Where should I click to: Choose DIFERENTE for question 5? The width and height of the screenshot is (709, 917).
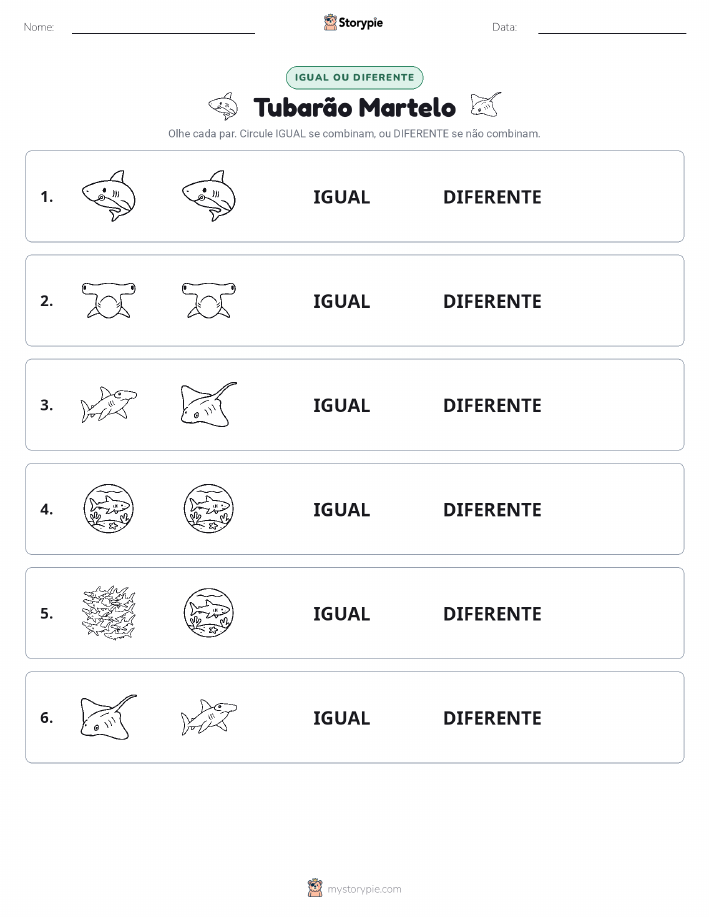click(x=492, y=613)
